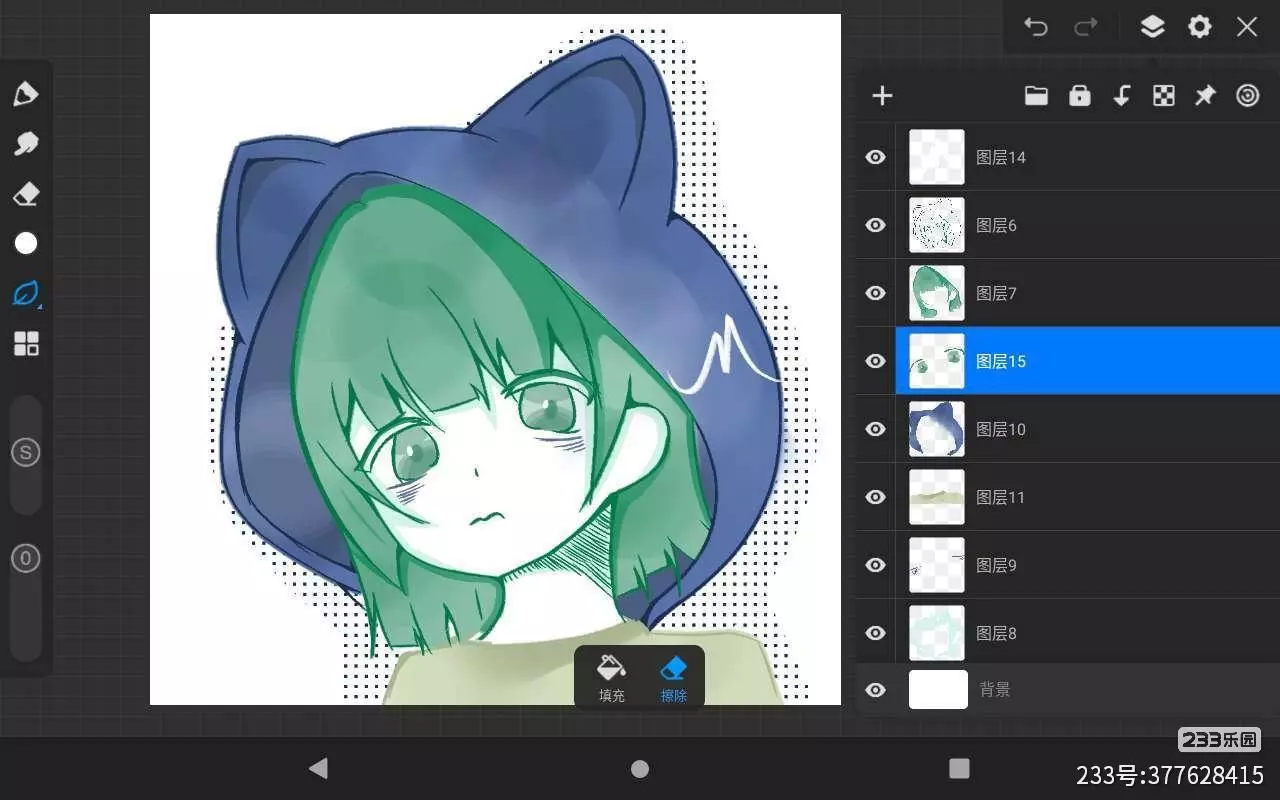The width and height of the screenshot is (1280, 800).
Task: Select the pen brush tool
Action: (26, 94)
